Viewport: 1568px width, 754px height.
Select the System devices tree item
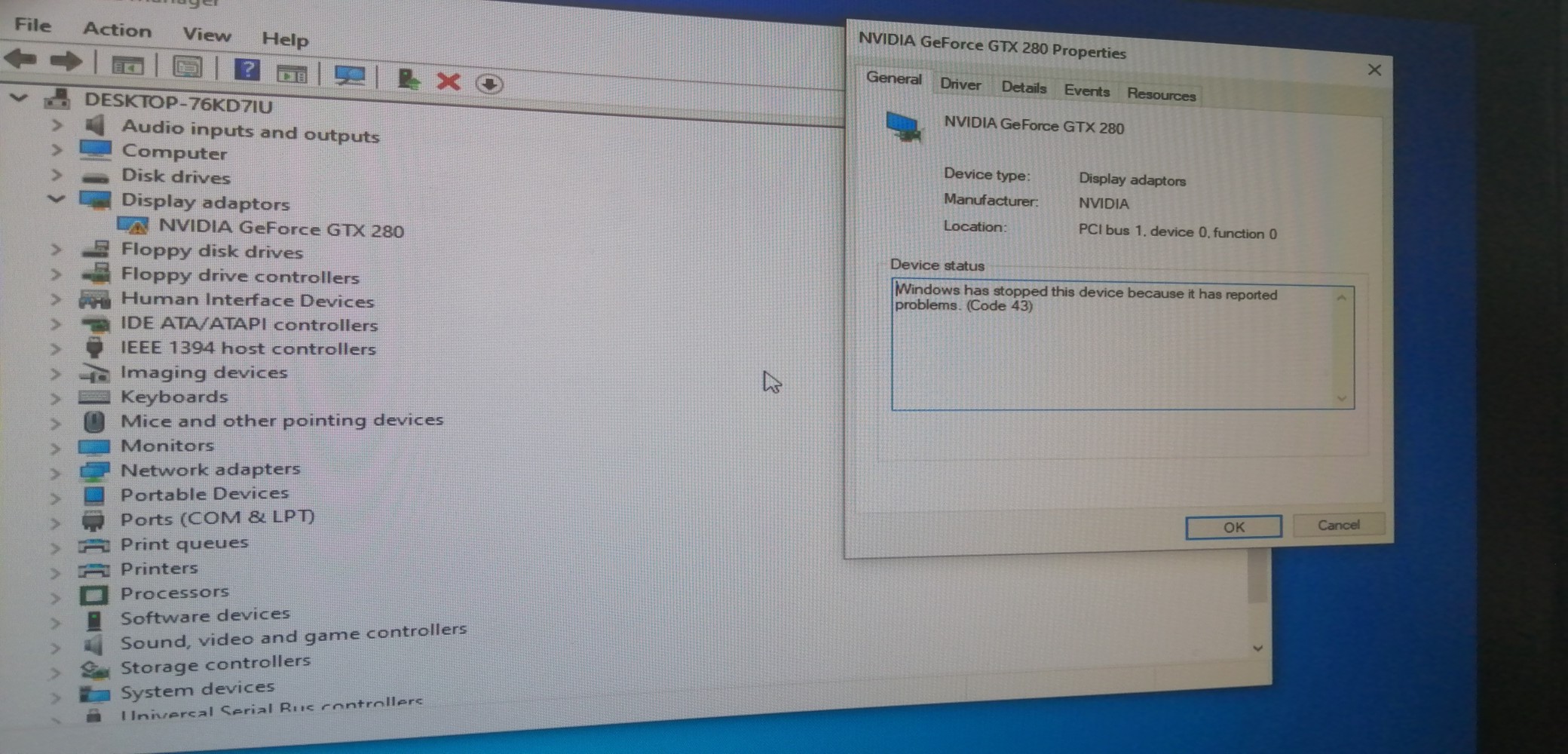pyautogui.click(x=198, y=689)
